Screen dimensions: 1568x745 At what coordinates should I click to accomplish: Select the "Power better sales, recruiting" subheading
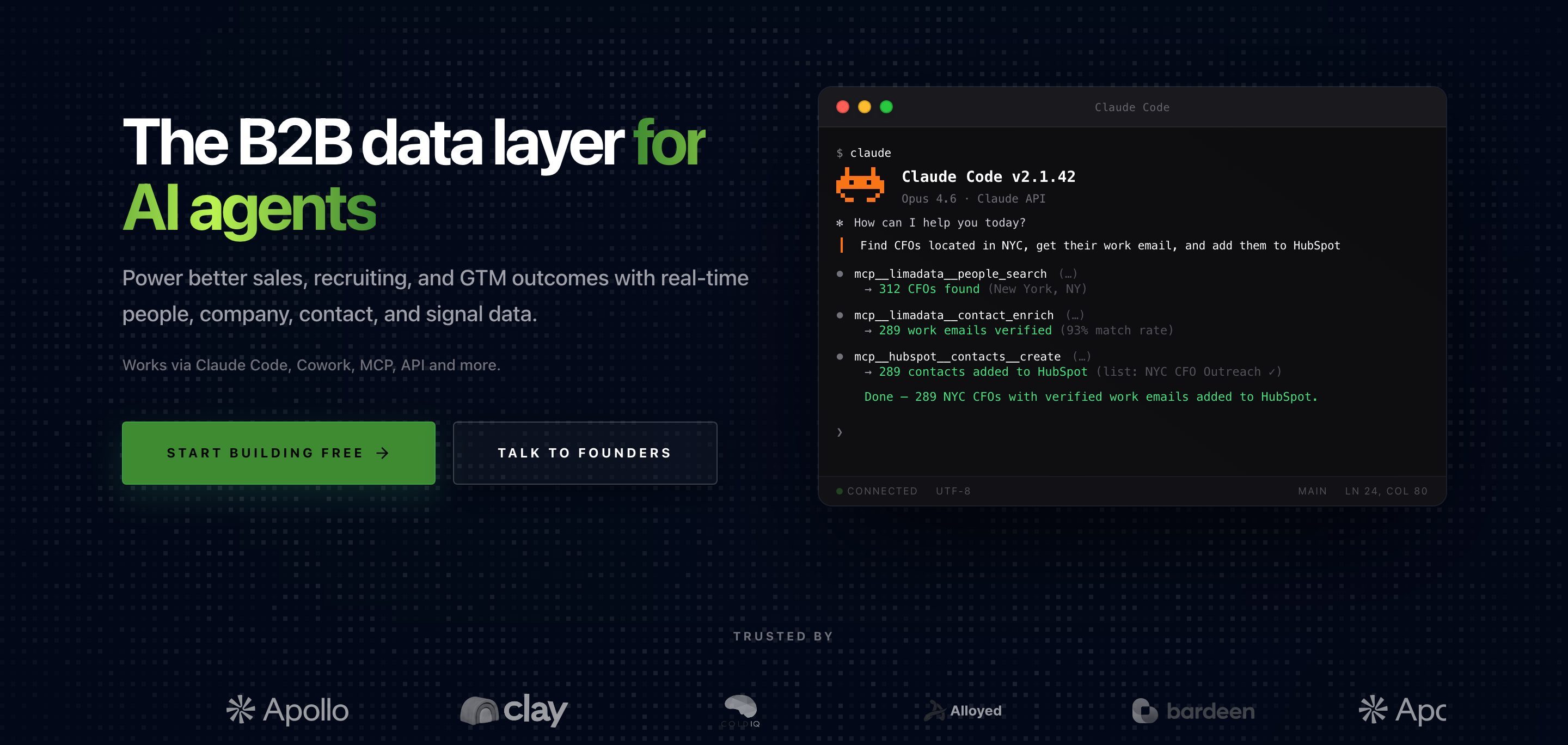435,296
